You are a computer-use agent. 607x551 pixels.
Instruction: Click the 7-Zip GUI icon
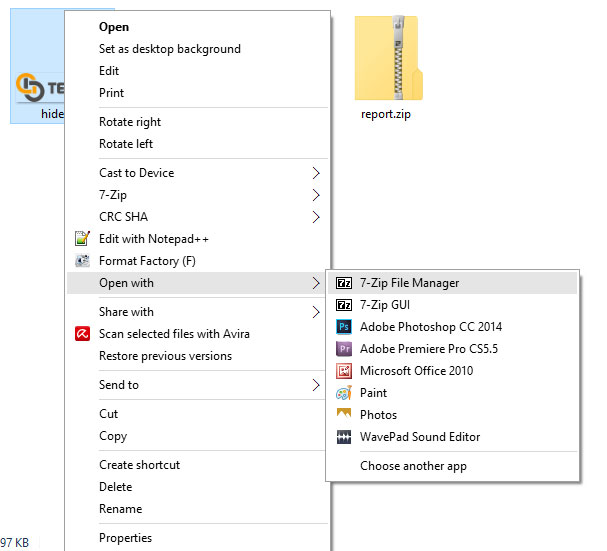click(344, 305)
